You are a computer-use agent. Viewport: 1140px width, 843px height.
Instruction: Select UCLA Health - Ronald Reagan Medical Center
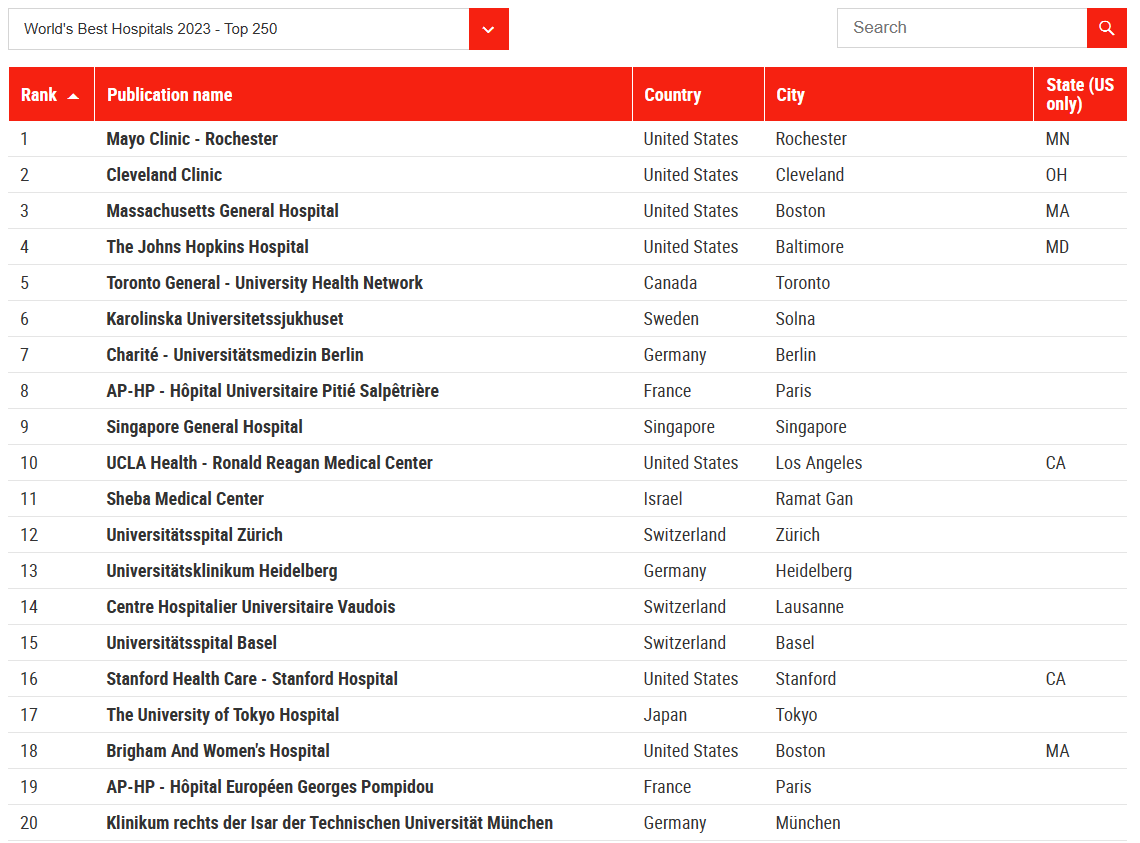click(269, 463)
